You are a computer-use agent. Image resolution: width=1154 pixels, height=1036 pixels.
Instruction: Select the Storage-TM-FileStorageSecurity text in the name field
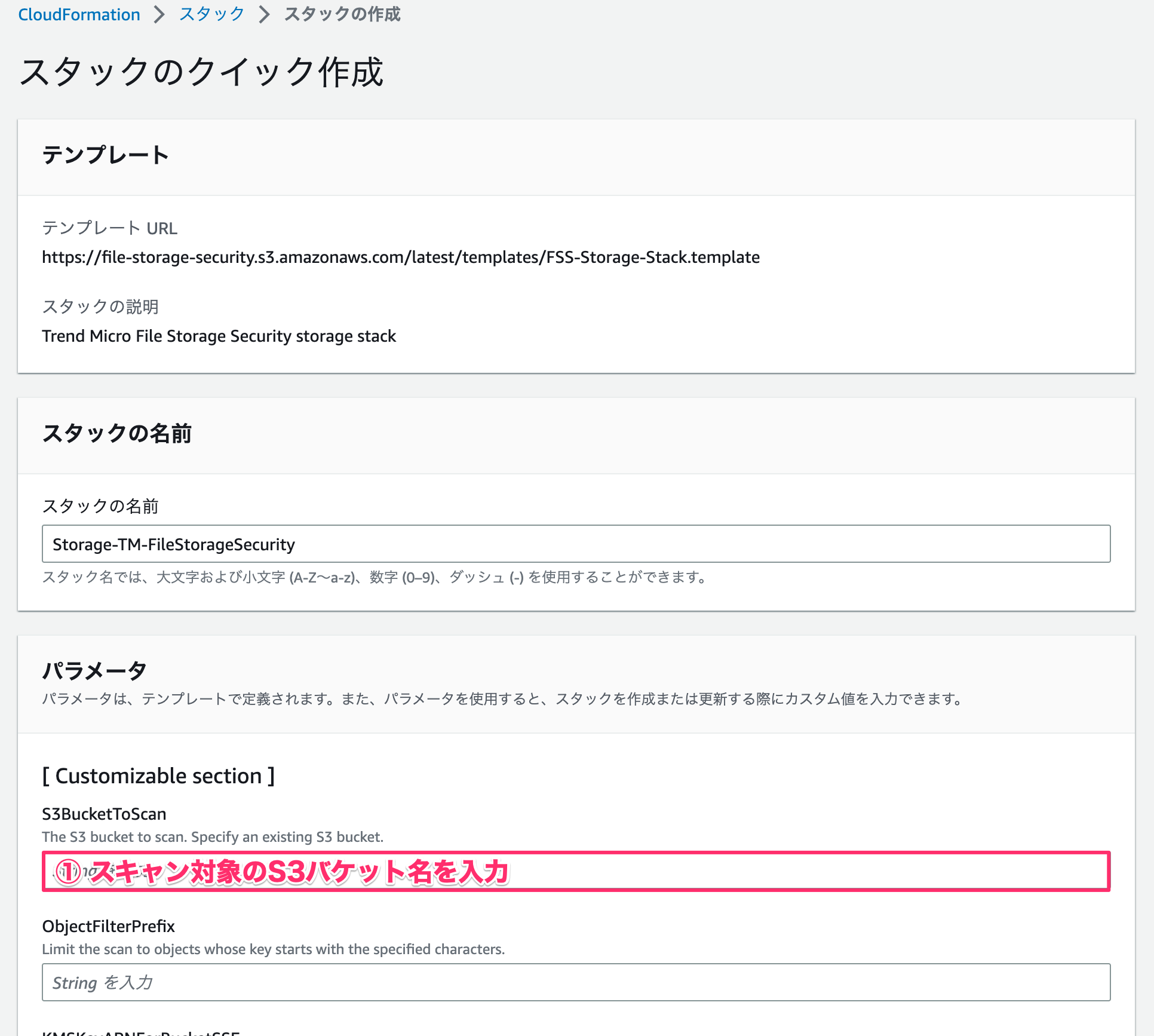173,544
